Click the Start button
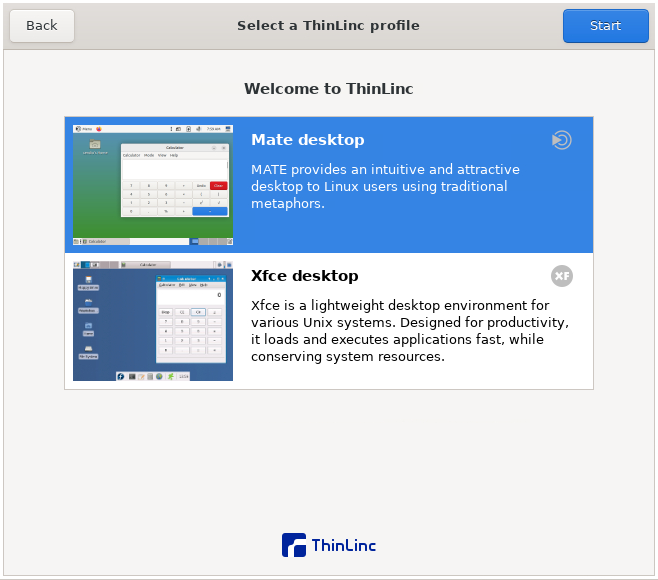The height and width of the screenshot is (580, 658). tap(606, 26)
